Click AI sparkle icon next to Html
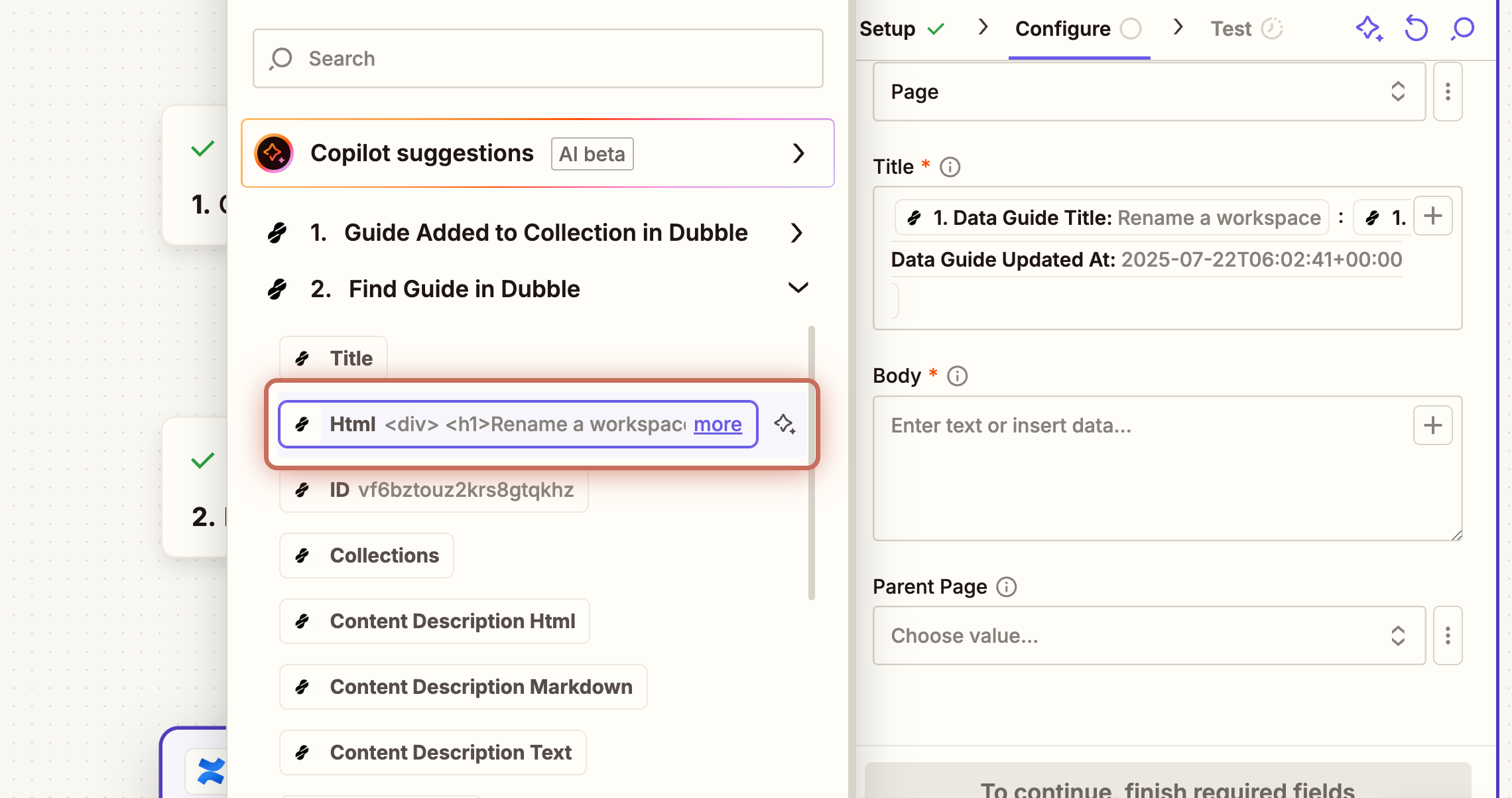Image resolution: width=1512 pixels, height=798 pixels. (x=785, y=424)
